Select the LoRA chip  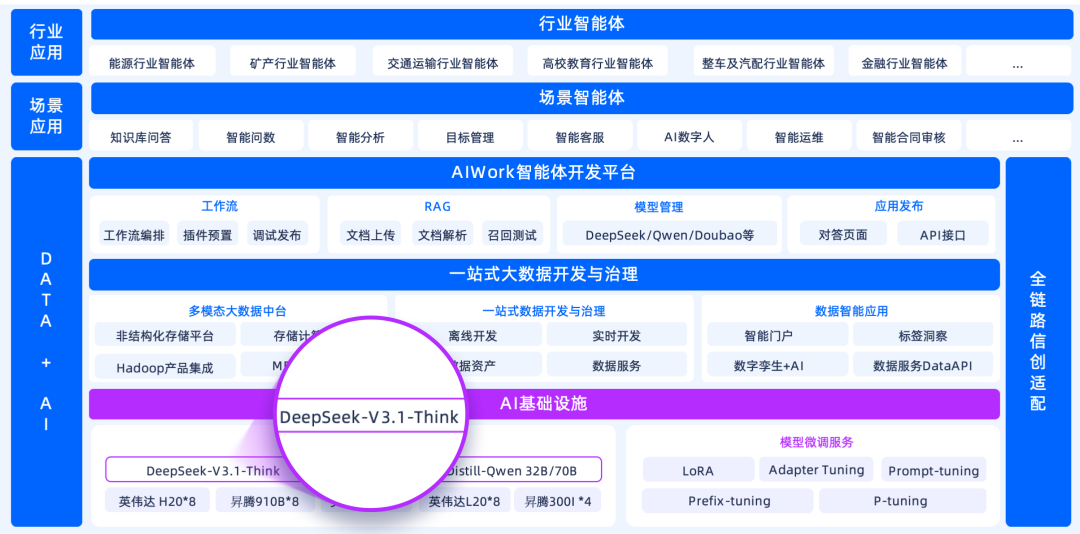698,471
